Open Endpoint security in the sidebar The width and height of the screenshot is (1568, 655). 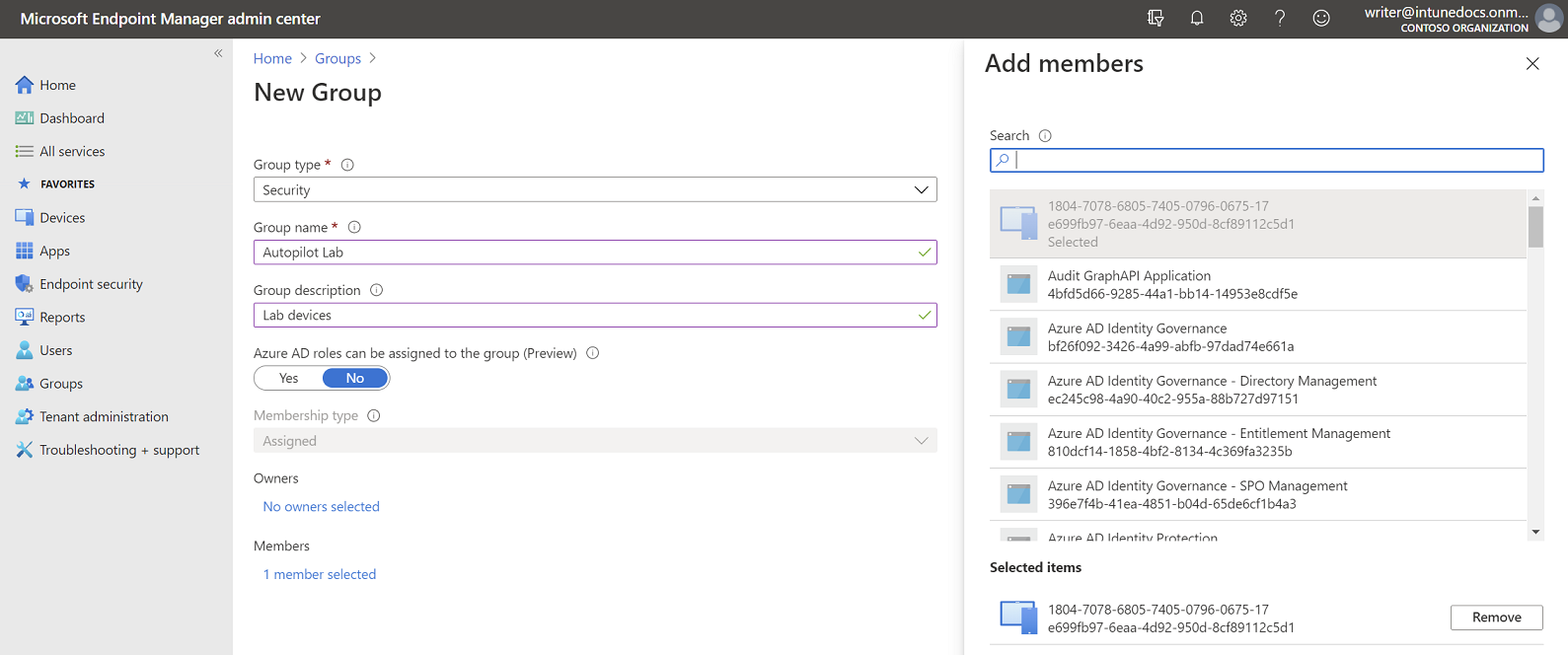[91, 284]
